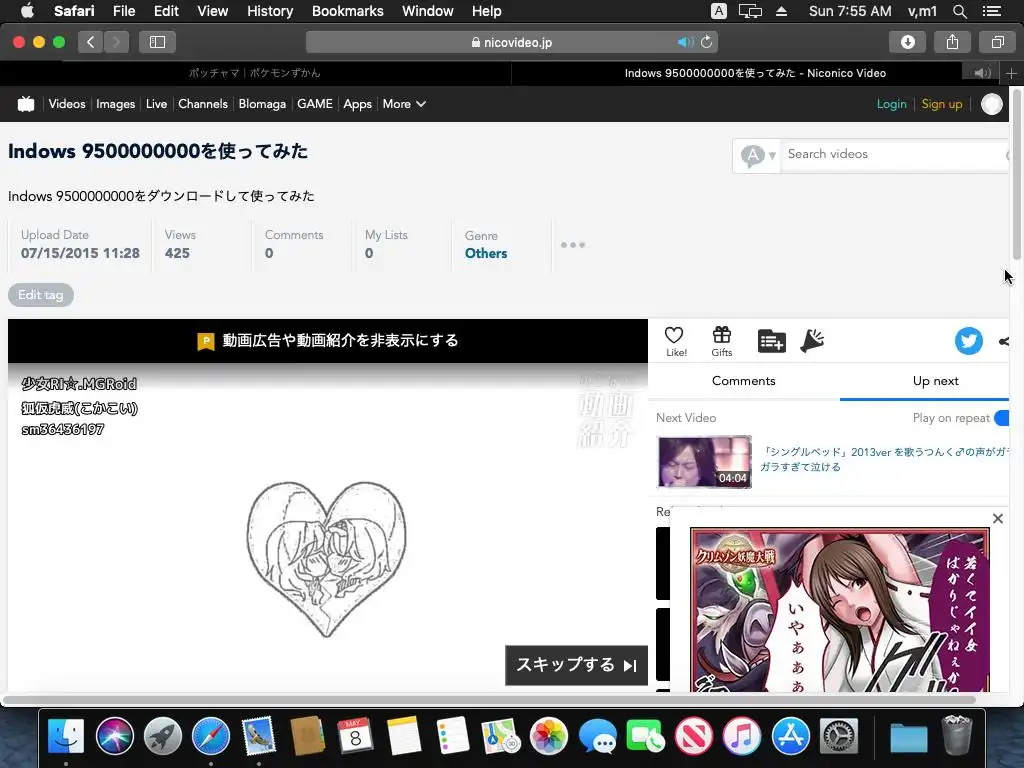
Task: Add a new Safari tab
Action: pos(1011,73)
